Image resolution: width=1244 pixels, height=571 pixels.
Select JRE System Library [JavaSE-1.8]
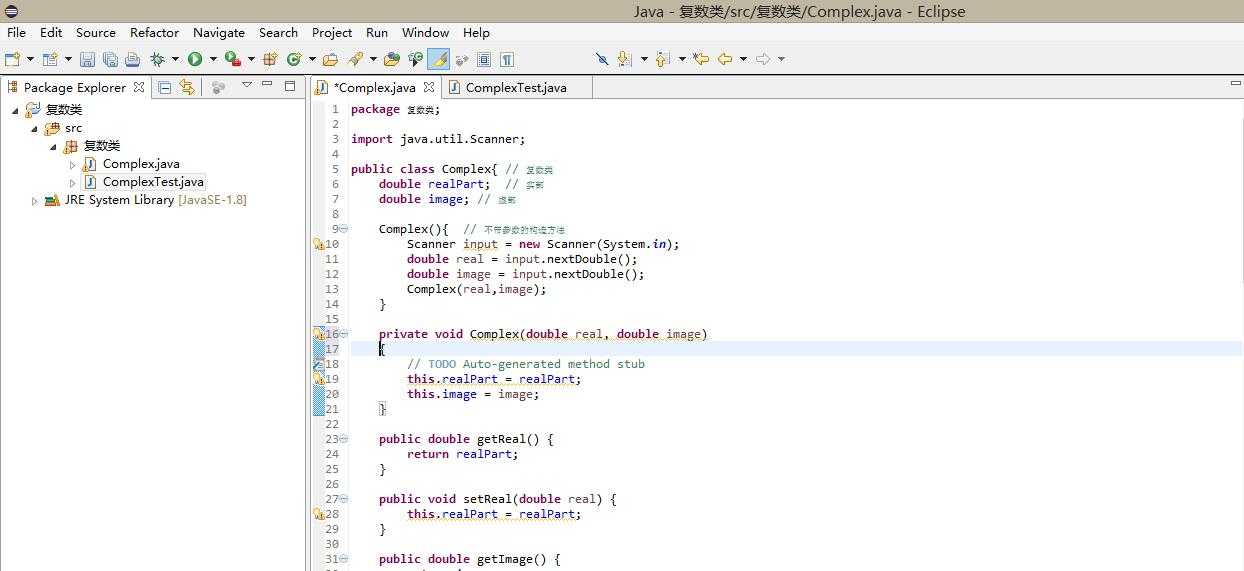coord(155,200)
